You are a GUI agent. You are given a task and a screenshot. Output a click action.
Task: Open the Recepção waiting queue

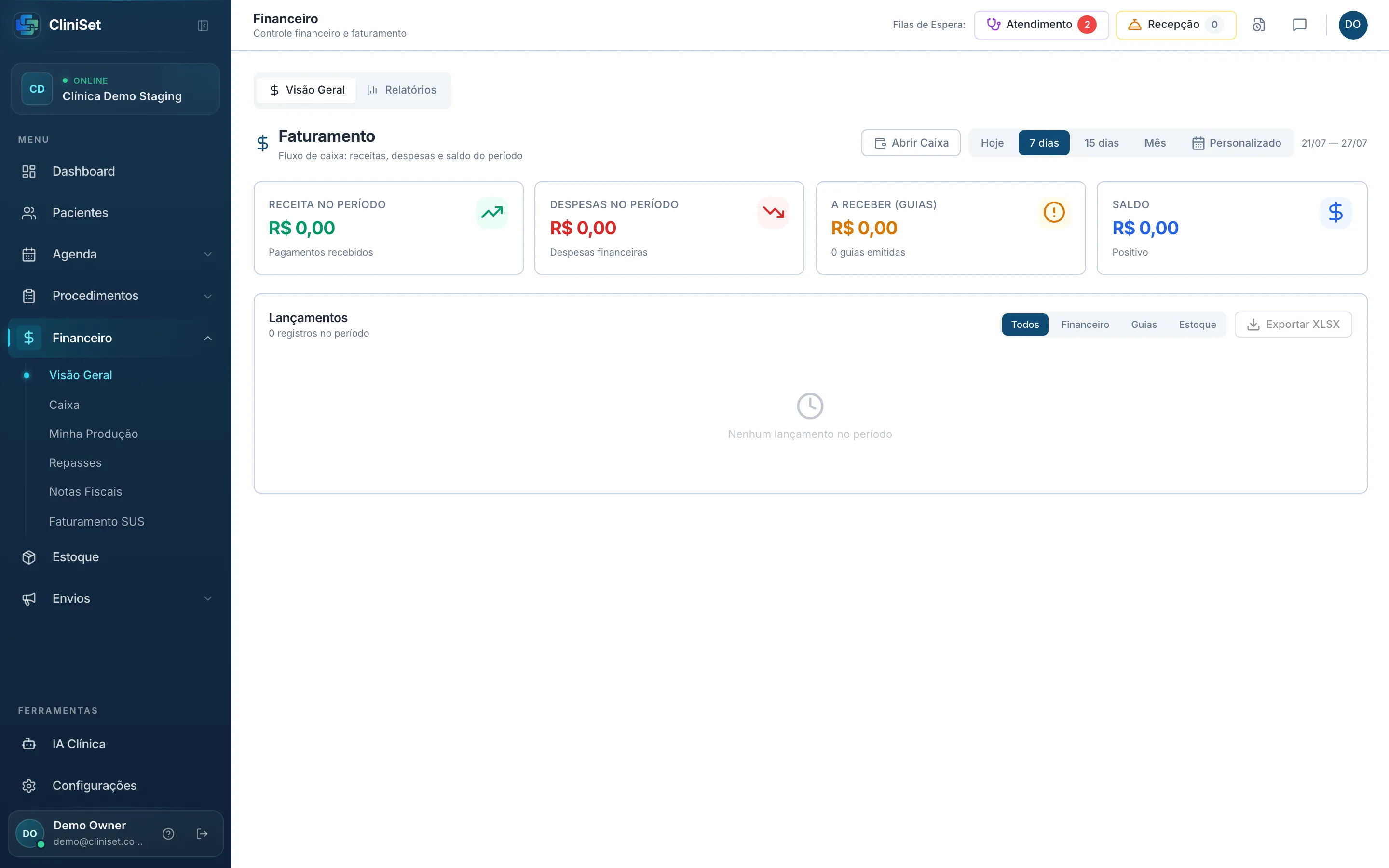click(1175, 25)
